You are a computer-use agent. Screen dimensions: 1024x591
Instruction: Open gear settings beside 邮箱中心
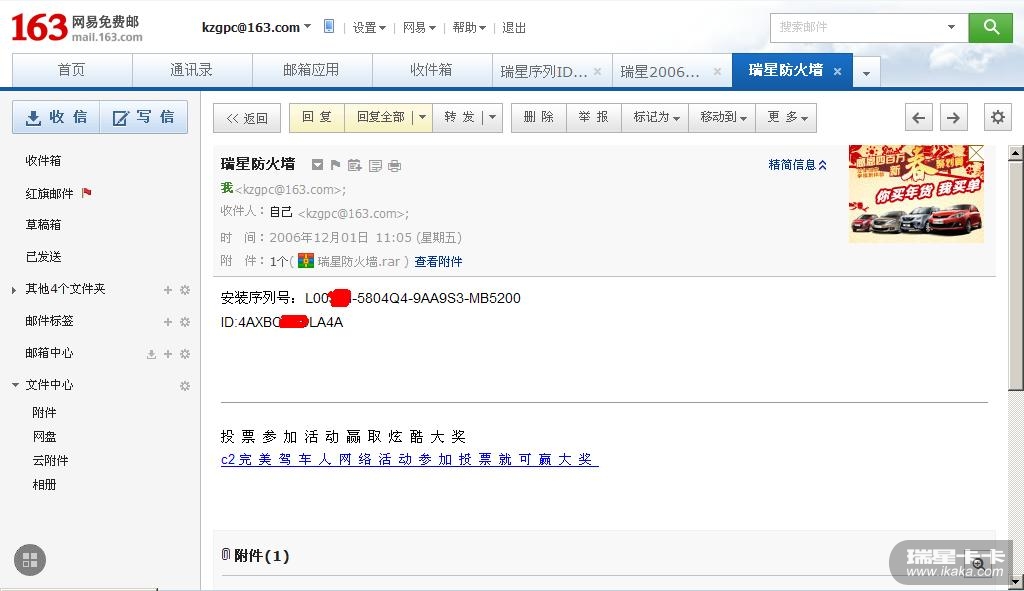[x=185, y=353]
